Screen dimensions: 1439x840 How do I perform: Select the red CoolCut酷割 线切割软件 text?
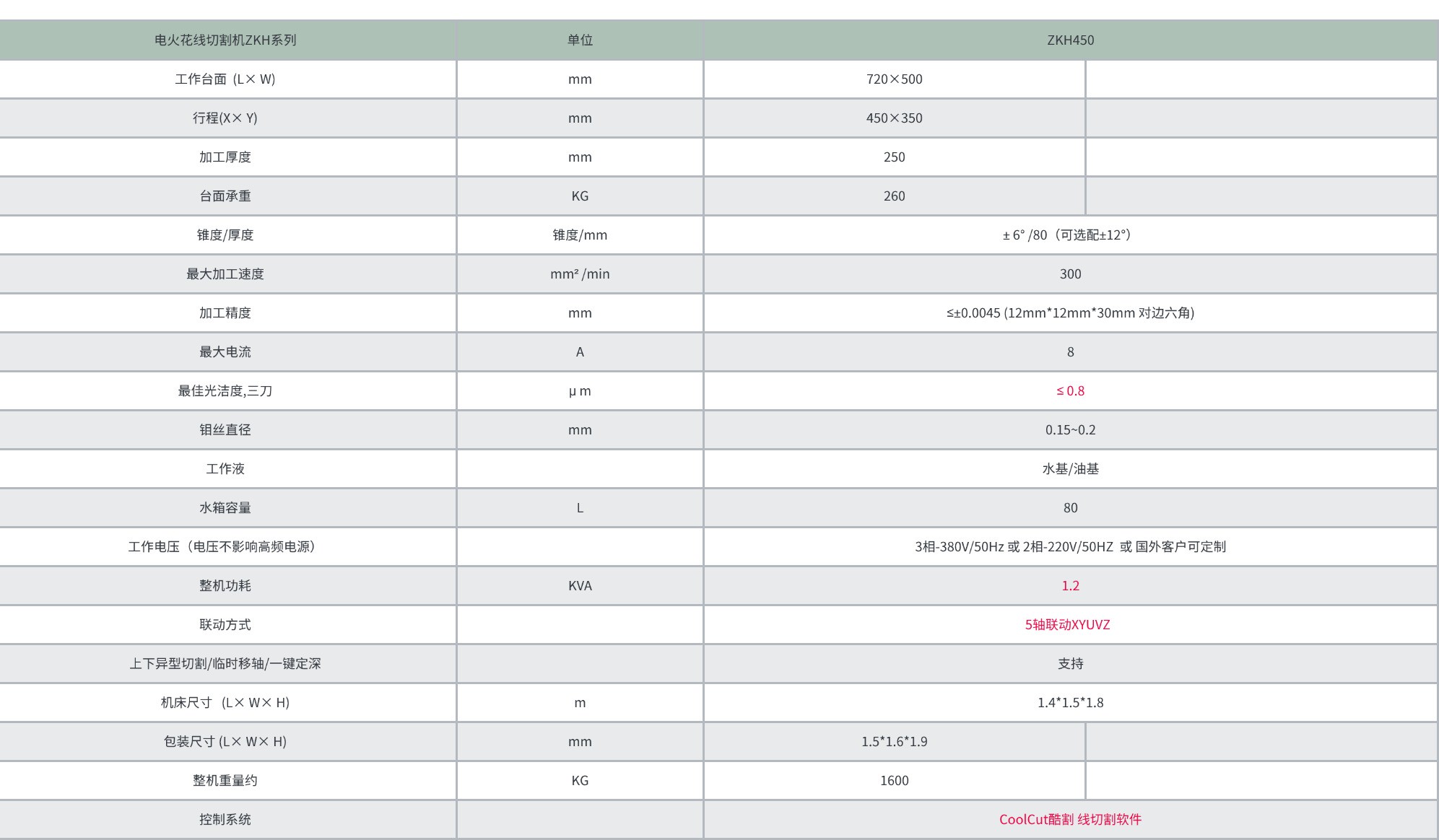[x=1070, y=819]
